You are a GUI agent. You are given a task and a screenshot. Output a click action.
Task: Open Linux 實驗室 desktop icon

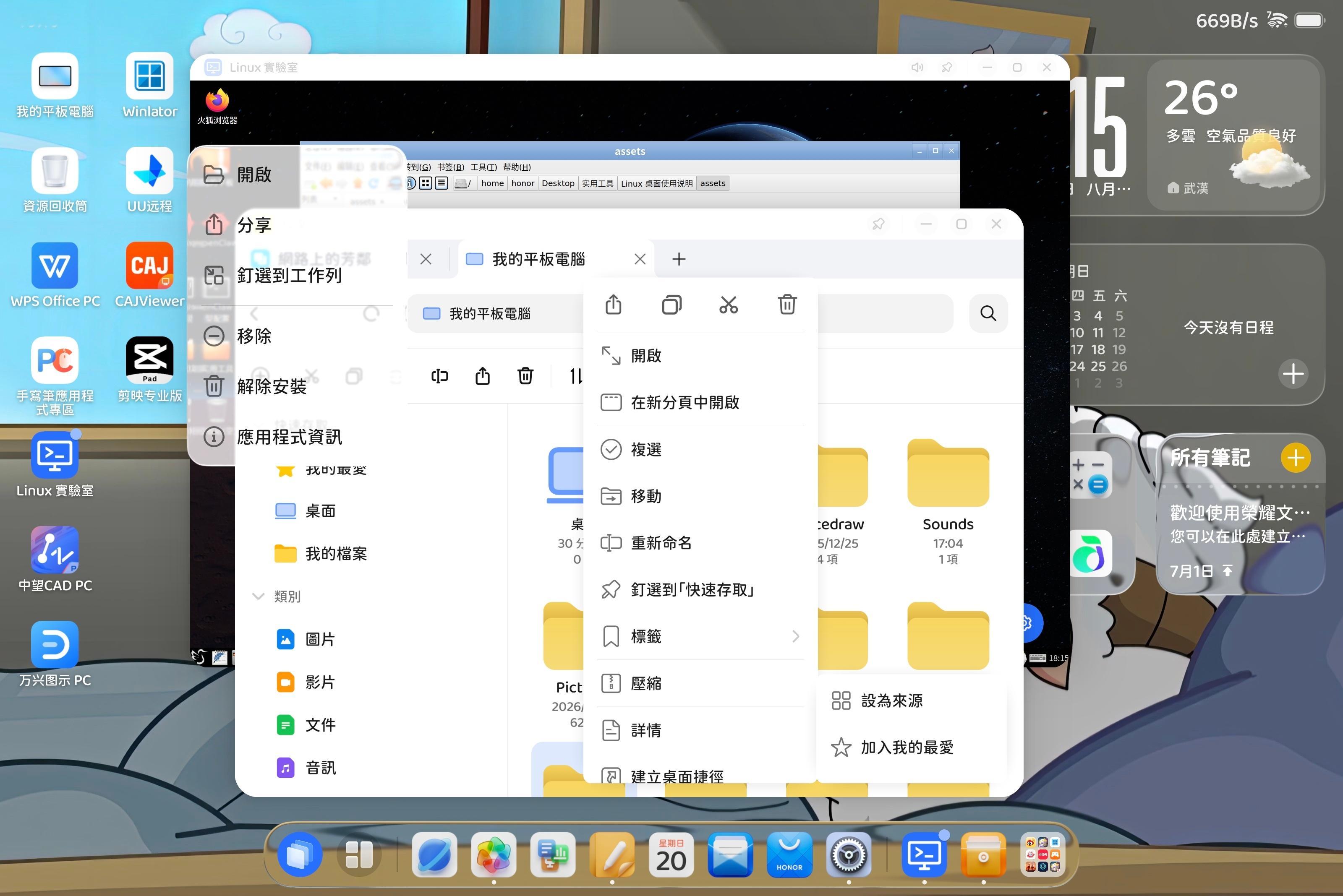[55, 465]
